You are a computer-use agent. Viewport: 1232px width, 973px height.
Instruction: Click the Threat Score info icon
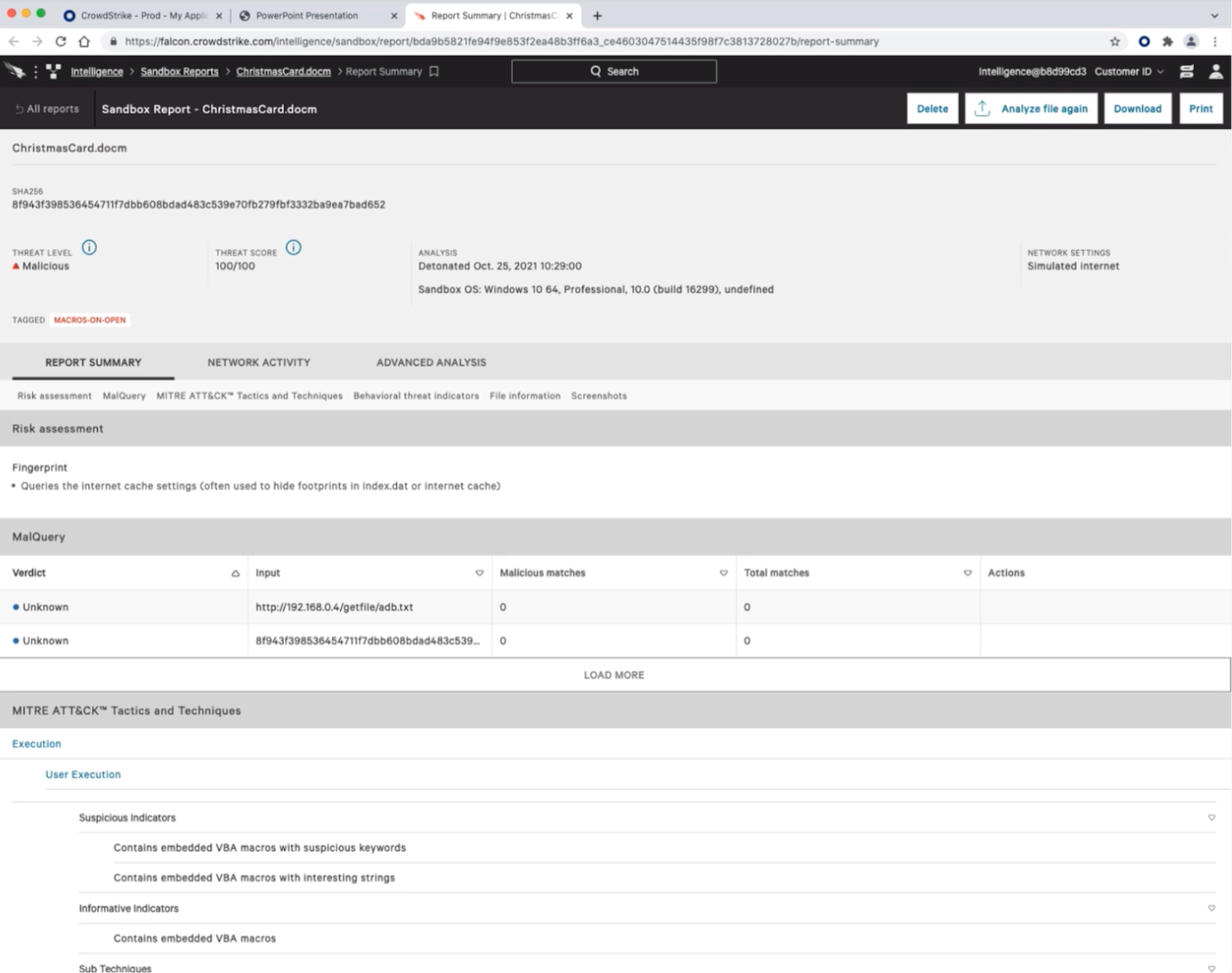(x=293, y=247)
